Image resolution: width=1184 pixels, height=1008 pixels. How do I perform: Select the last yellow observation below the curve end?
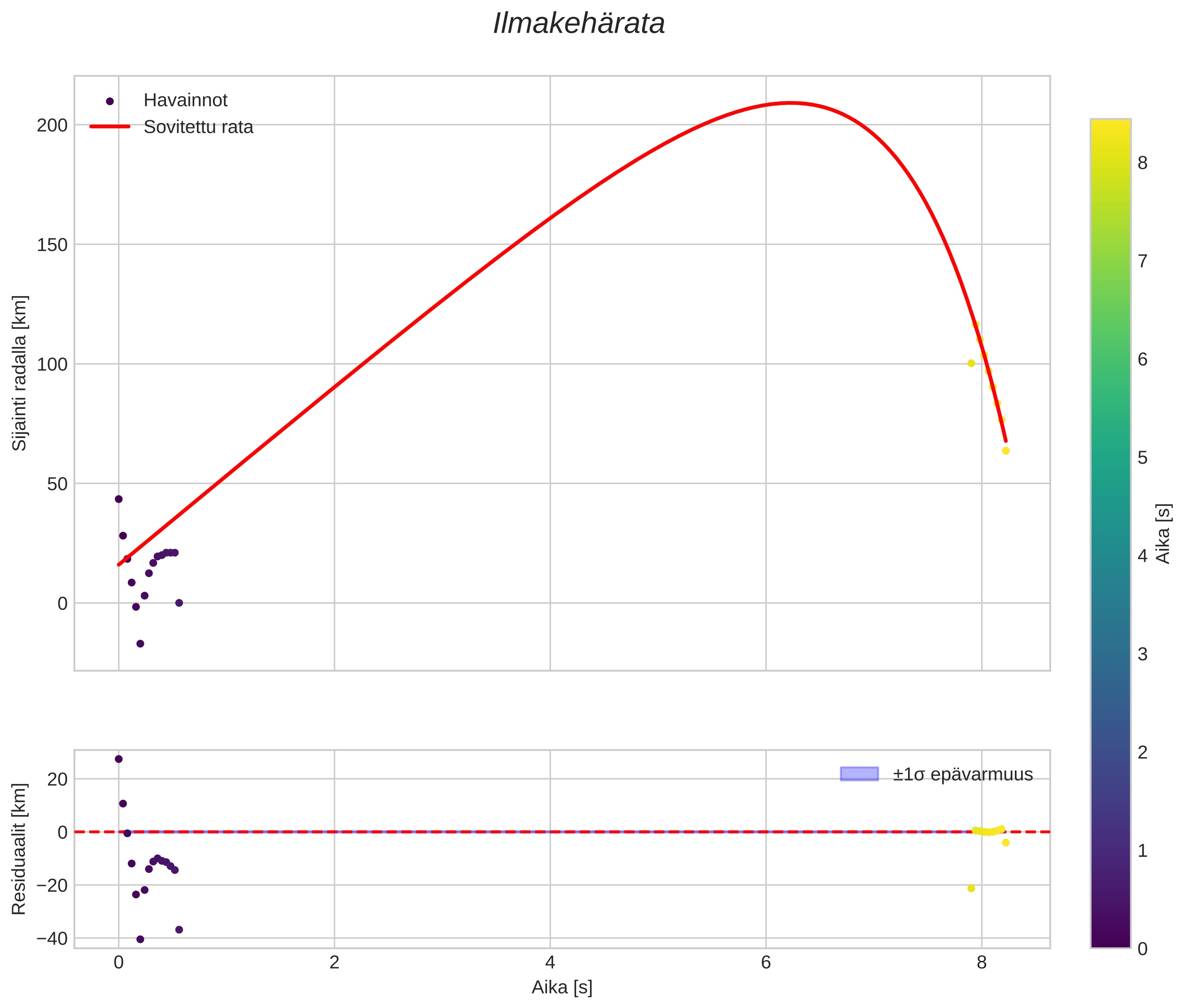click(x=1006, y=450)
